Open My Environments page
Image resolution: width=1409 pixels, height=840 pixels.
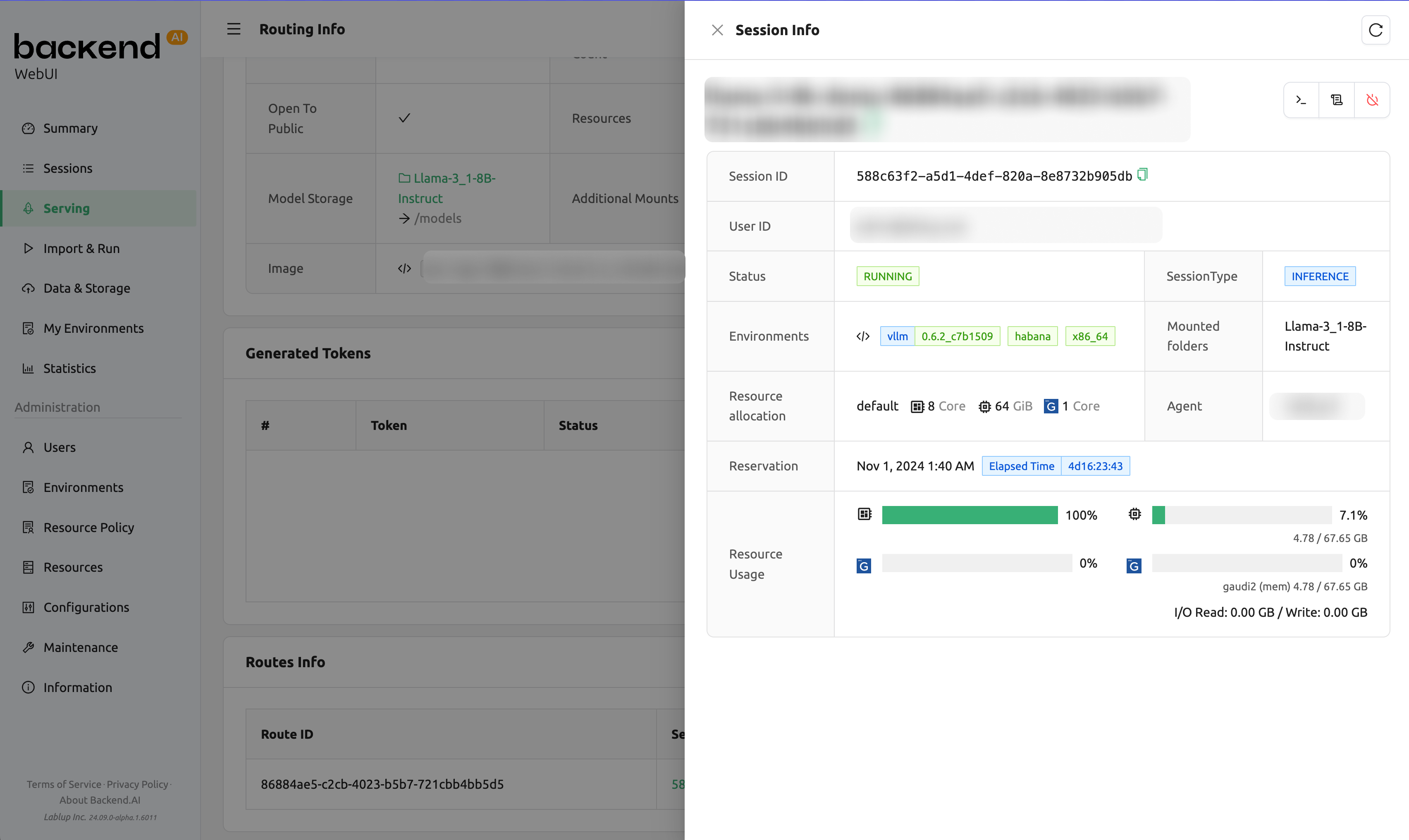click(x=99, y=328)
